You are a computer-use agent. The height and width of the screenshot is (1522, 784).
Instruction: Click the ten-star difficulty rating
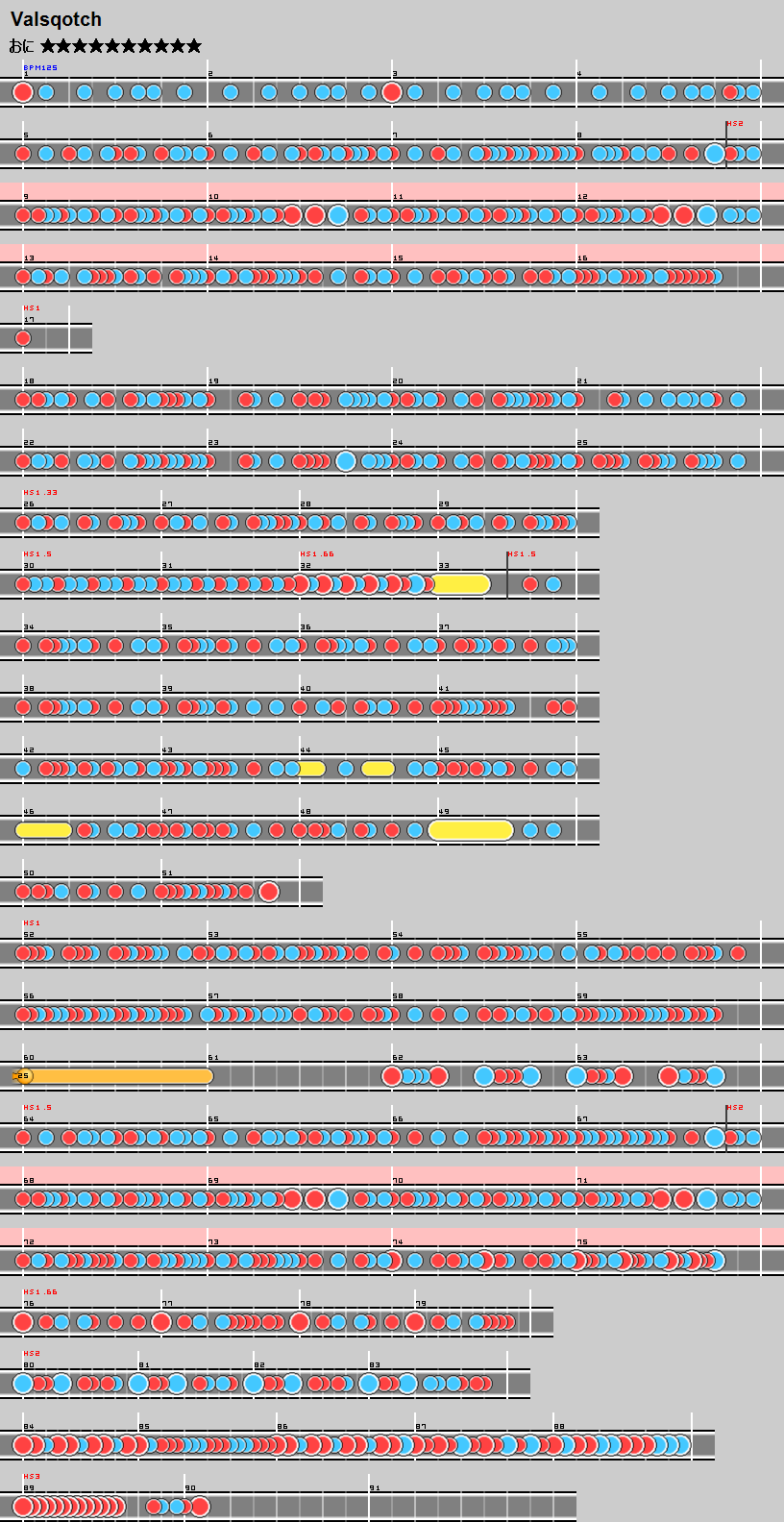click(x=121, y=46)
